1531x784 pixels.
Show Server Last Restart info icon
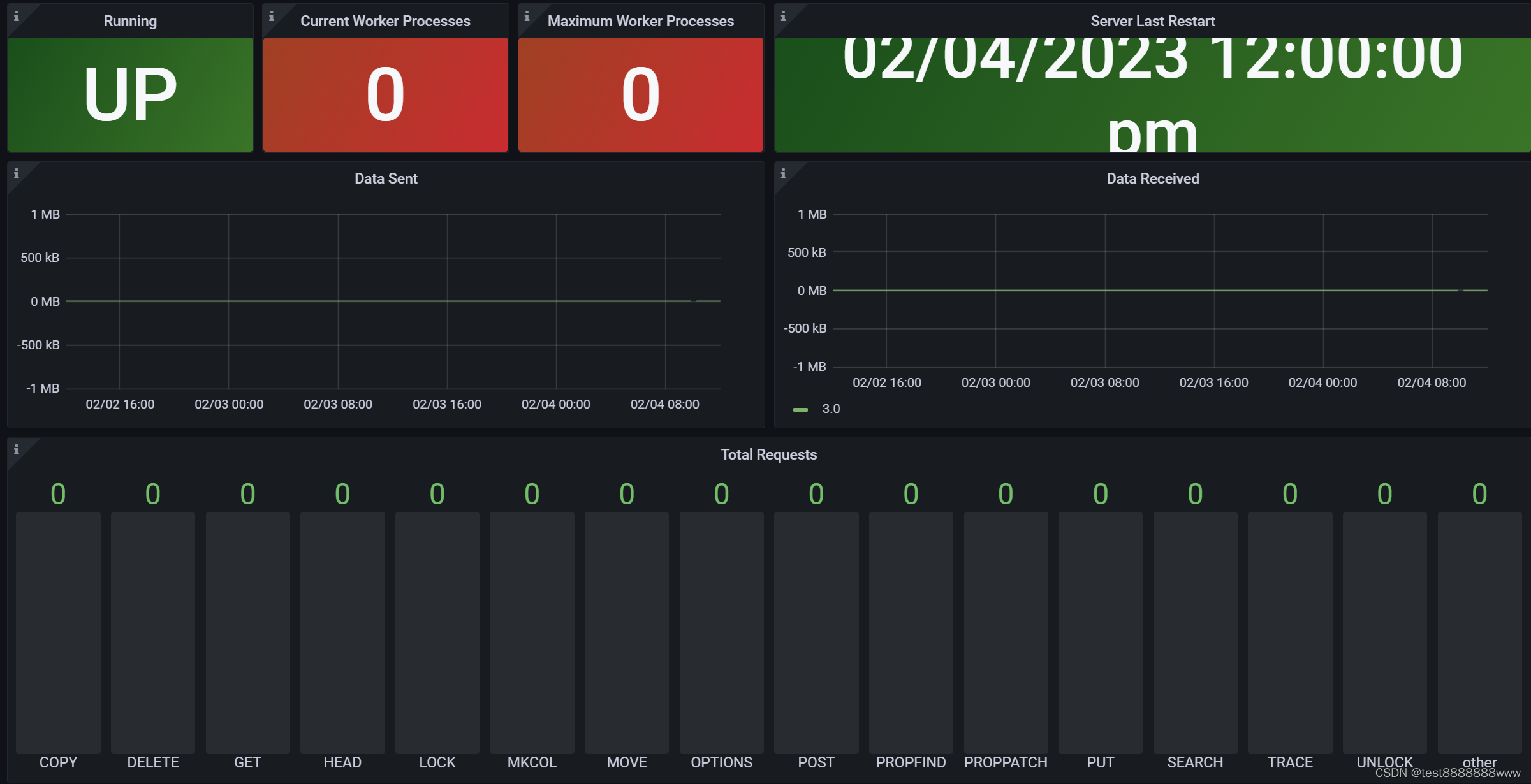pyautogui.click(x=783, y=17)
